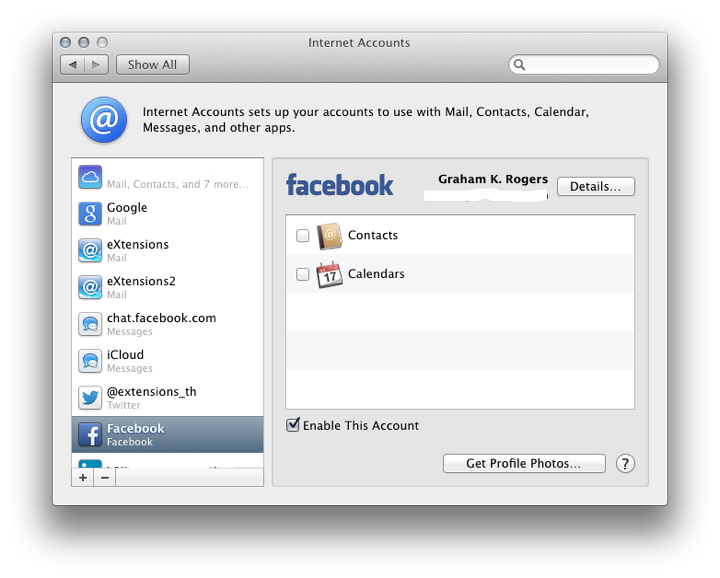This screenshot has width=720, height=578.
Task: Click the Facebook f icon in sidebar
Action: [x=90, y=434]
